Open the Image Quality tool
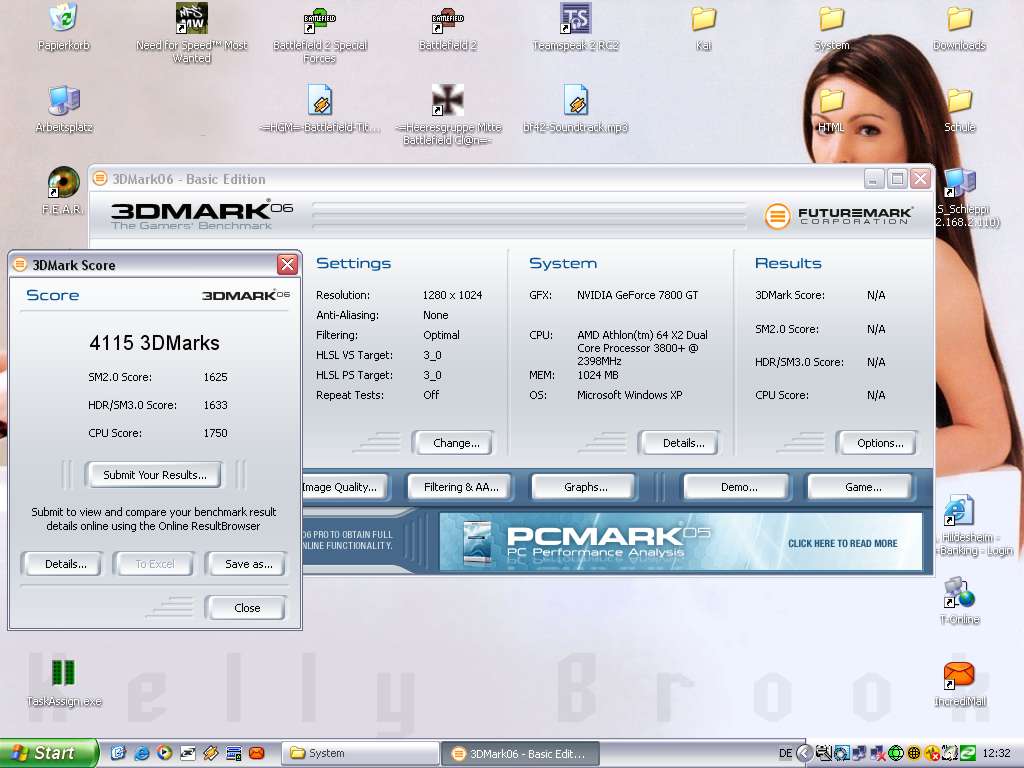This screenshot has width=1024, height=768. point(344,487)
